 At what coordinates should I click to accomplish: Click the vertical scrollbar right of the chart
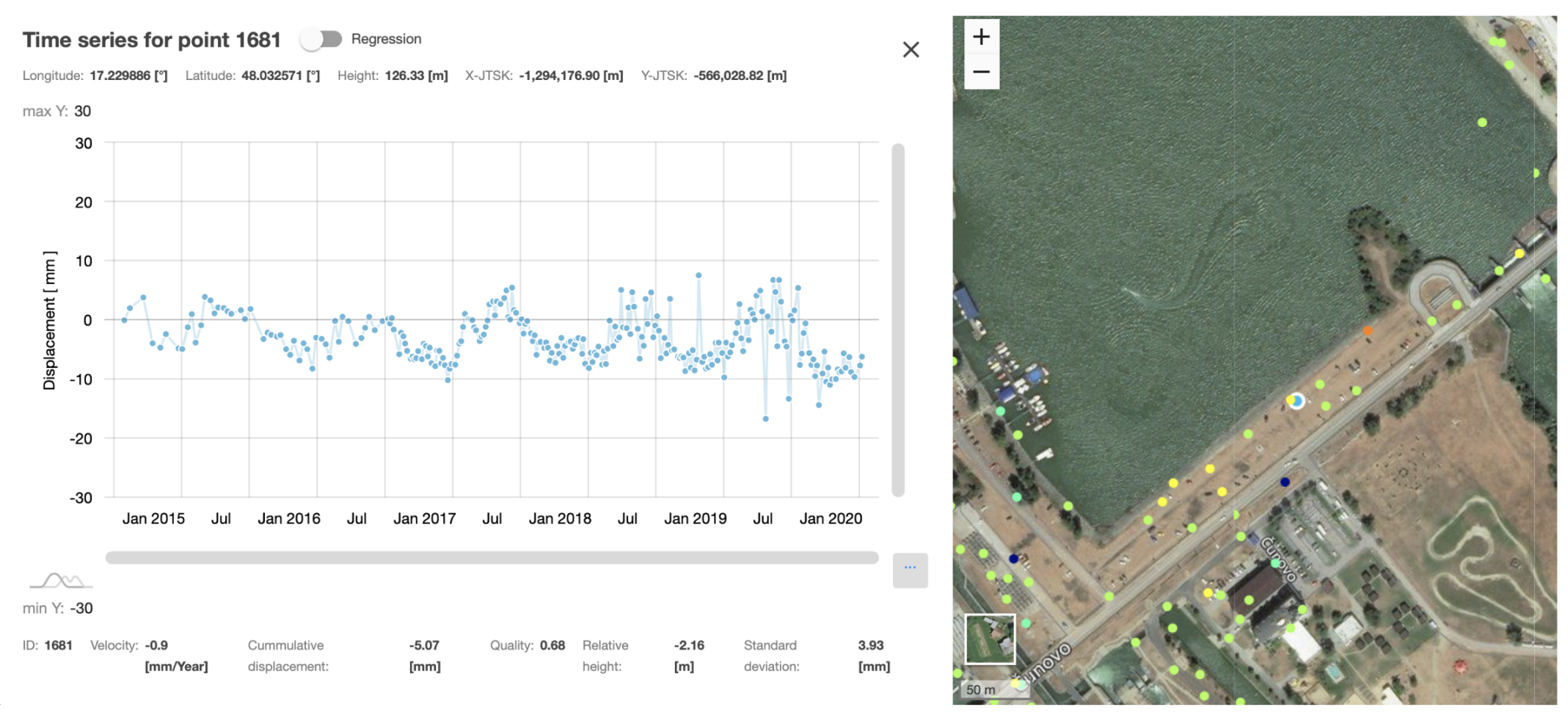(x=896, y=316)
